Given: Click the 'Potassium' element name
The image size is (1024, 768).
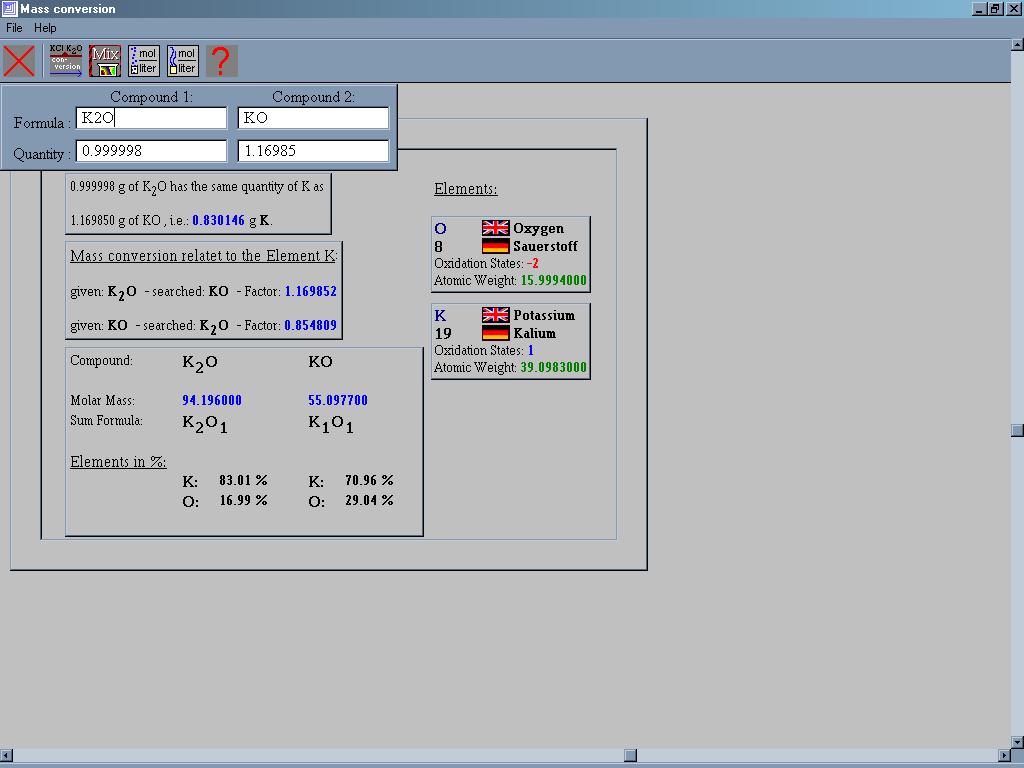Looking at the screenshot, I should coord(544,315).
